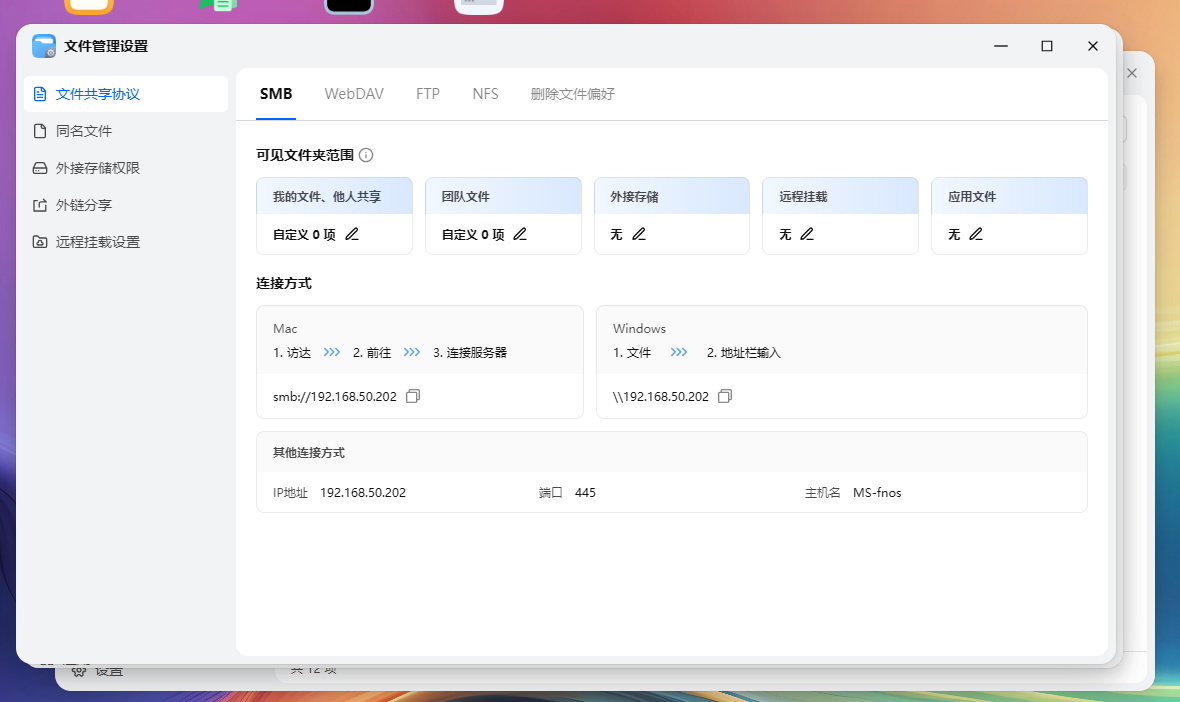Open the FTP tab

428,94
